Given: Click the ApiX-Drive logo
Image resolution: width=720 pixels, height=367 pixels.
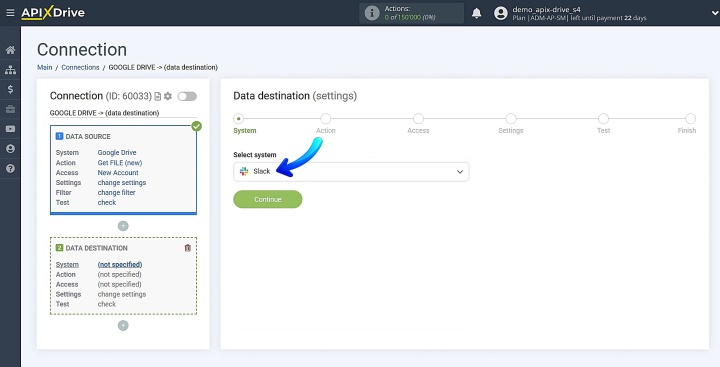Looking at the screenshot, I should tap(53, 13).
